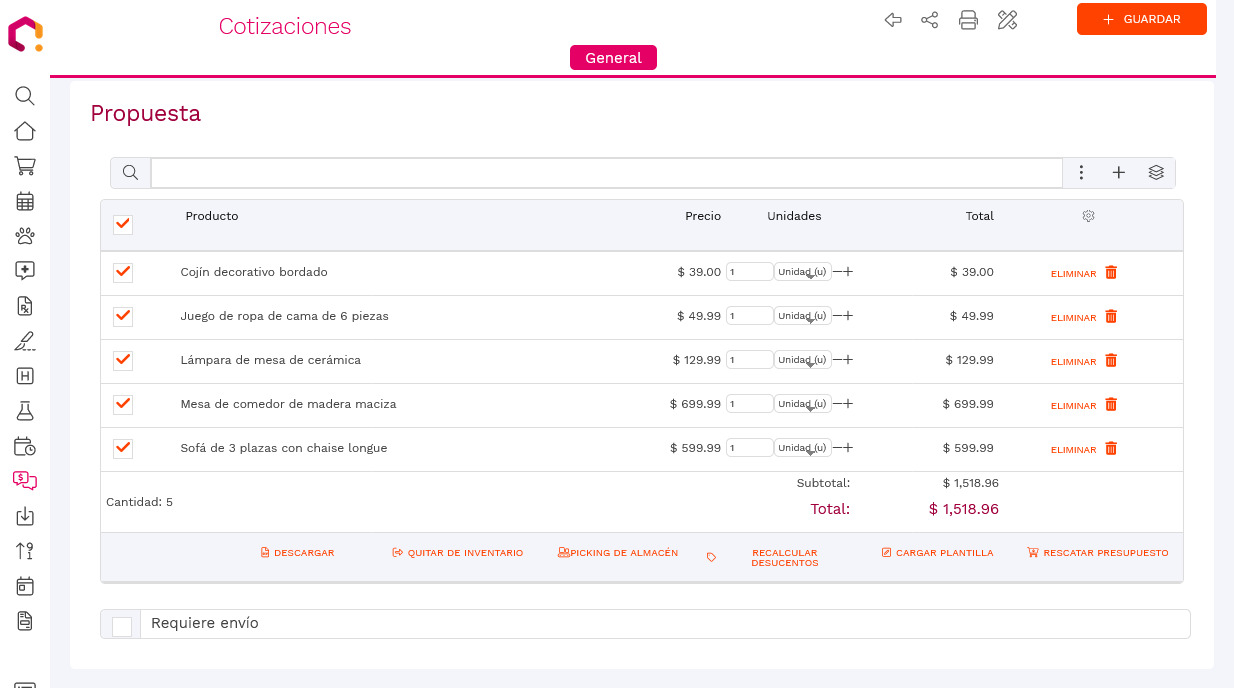Uncheck the Cojín decorativo bordado row
Screen dimensions: 1234x688
click(x=122, y=272)
